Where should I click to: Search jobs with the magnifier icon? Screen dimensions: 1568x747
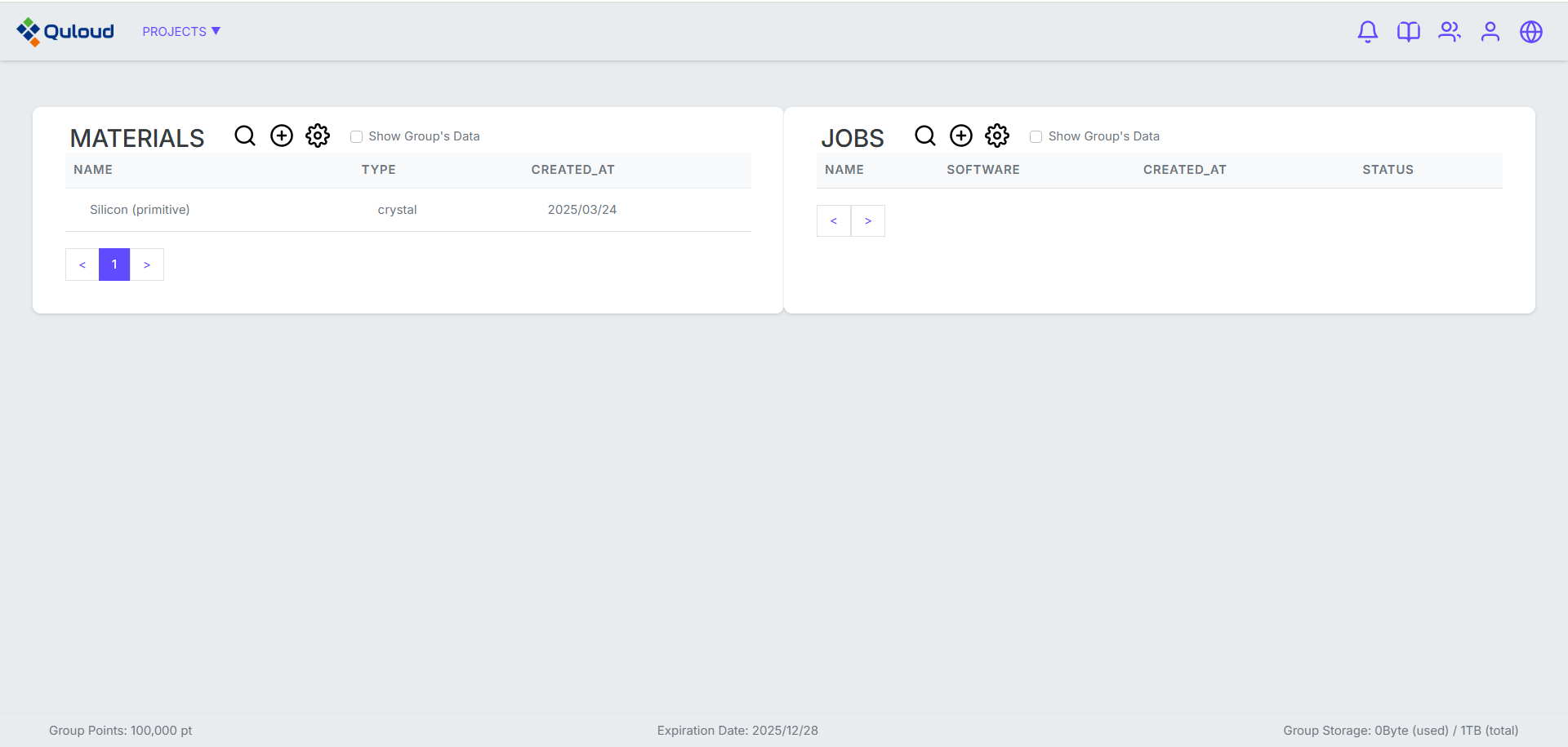[924, 136]
